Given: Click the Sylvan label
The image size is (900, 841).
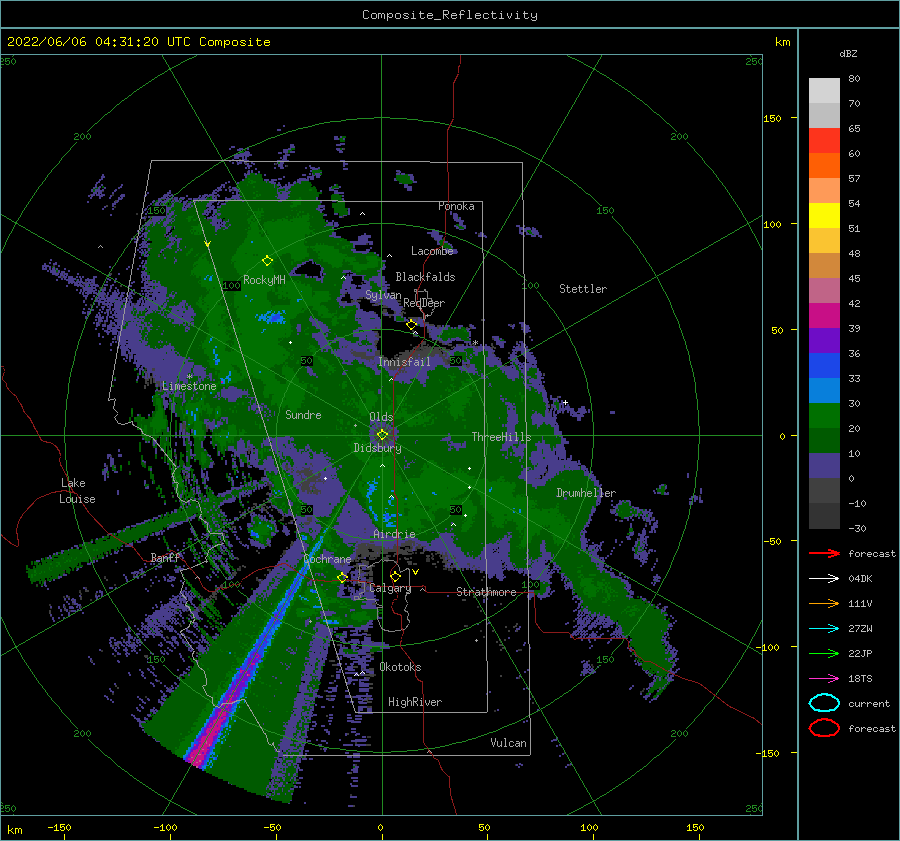Looking at the screenshot, I should (x=383, y=295).
